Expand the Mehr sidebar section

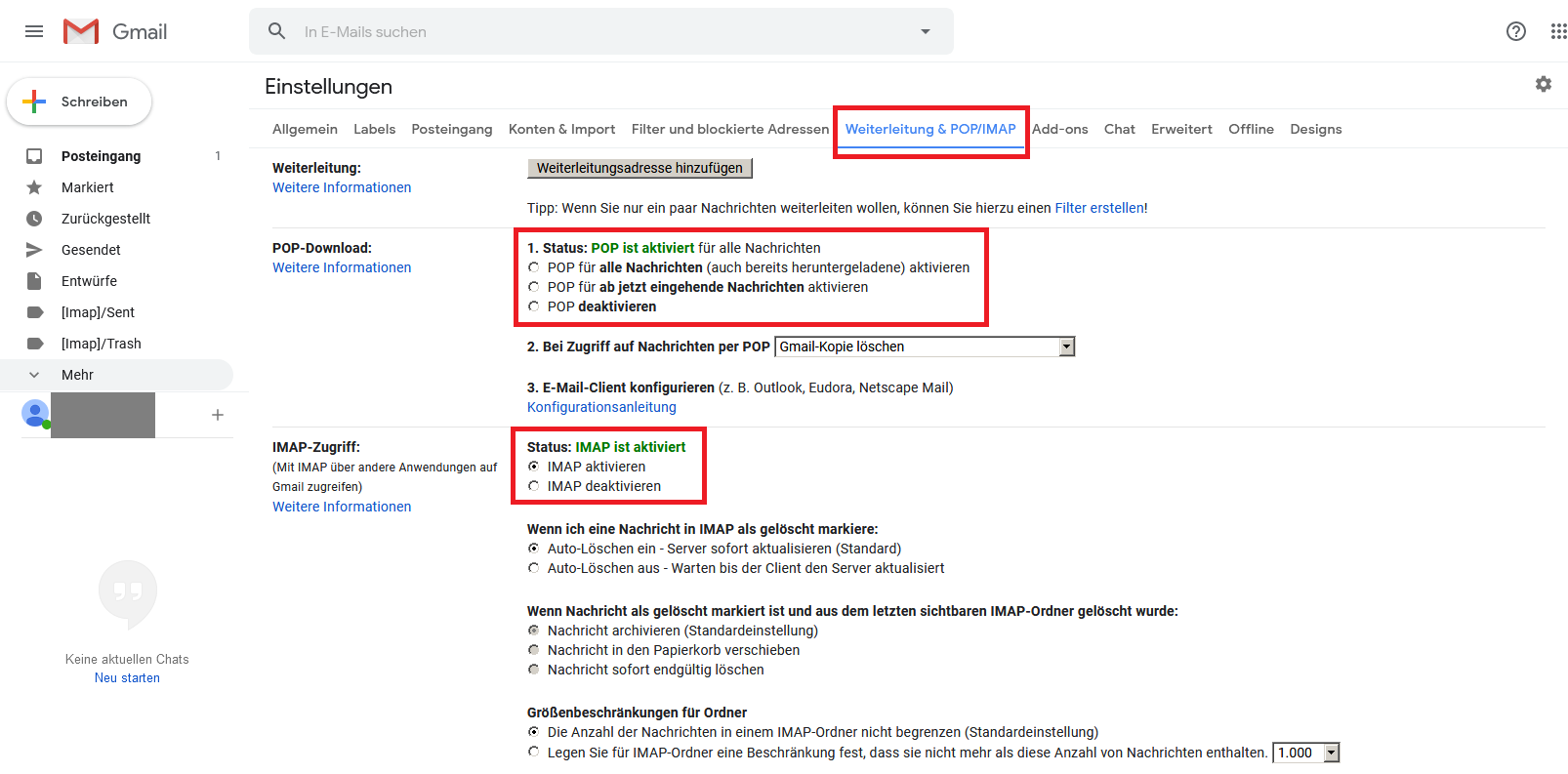116,375
